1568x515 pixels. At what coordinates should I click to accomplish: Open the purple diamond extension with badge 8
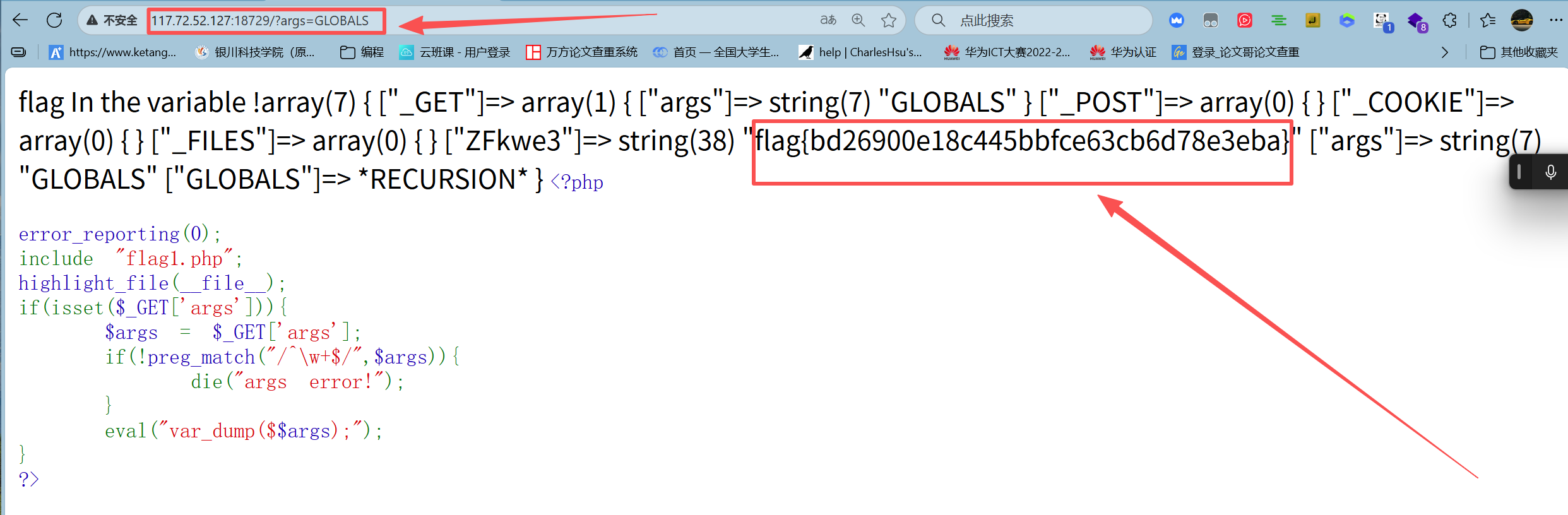[x=1417, y=21]
